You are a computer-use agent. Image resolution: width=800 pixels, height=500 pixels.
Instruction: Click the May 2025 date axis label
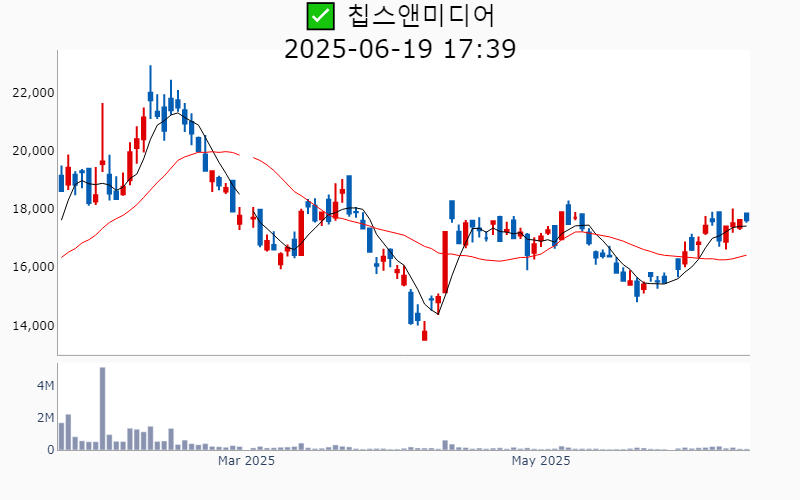541,461
